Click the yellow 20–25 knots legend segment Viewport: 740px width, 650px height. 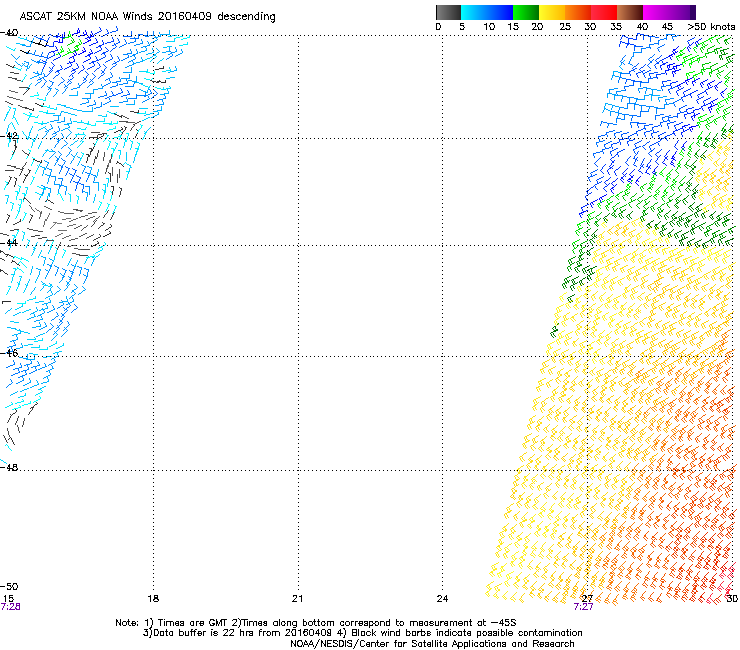tap(552, 12)
